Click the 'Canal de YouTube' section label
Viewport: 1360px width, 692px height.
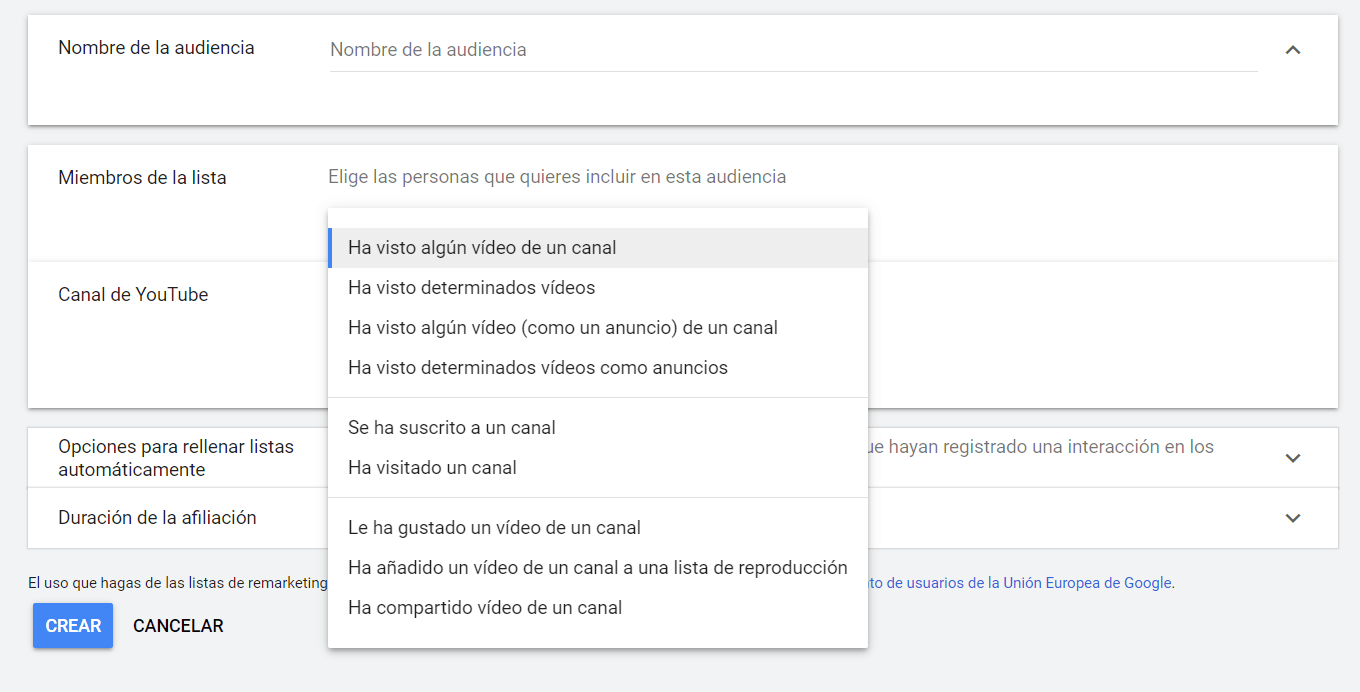click(133, 295)
